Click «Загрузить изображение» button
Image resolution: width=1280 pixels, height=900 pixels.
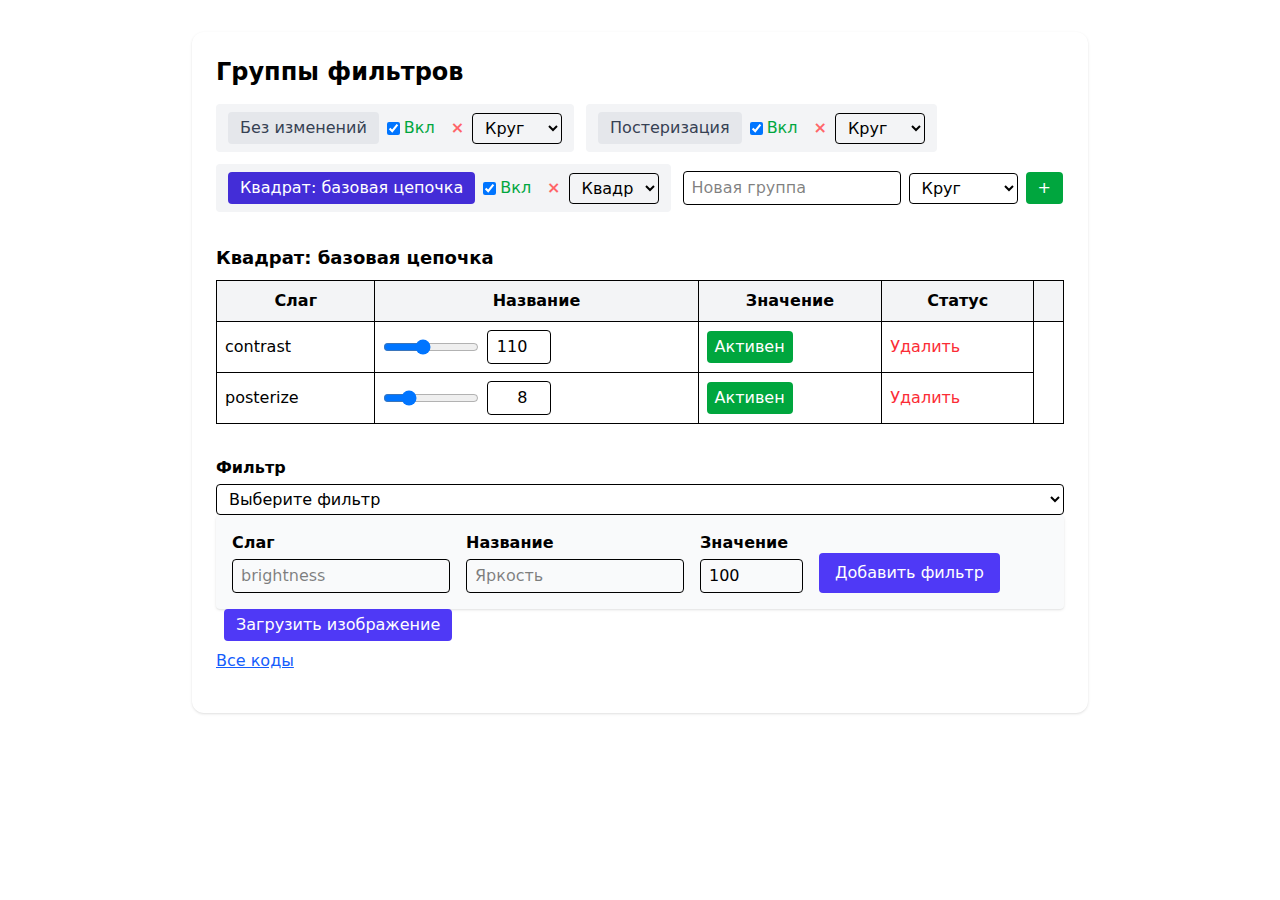coord(338,625)
